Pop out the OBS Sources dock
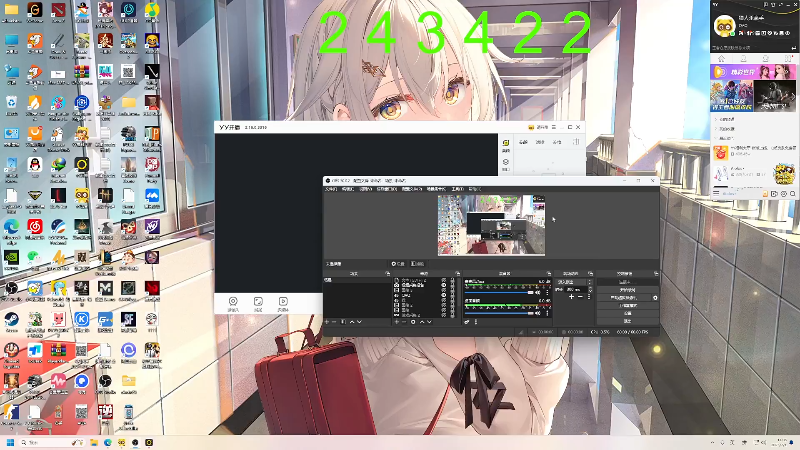 coord(458,273)
